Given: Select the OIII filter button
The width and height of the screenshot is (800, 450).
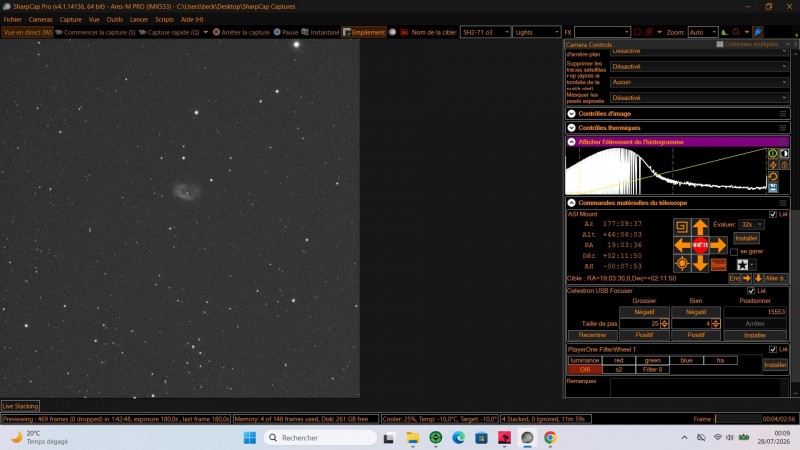Looking at the screenshot, I should 585,369.
